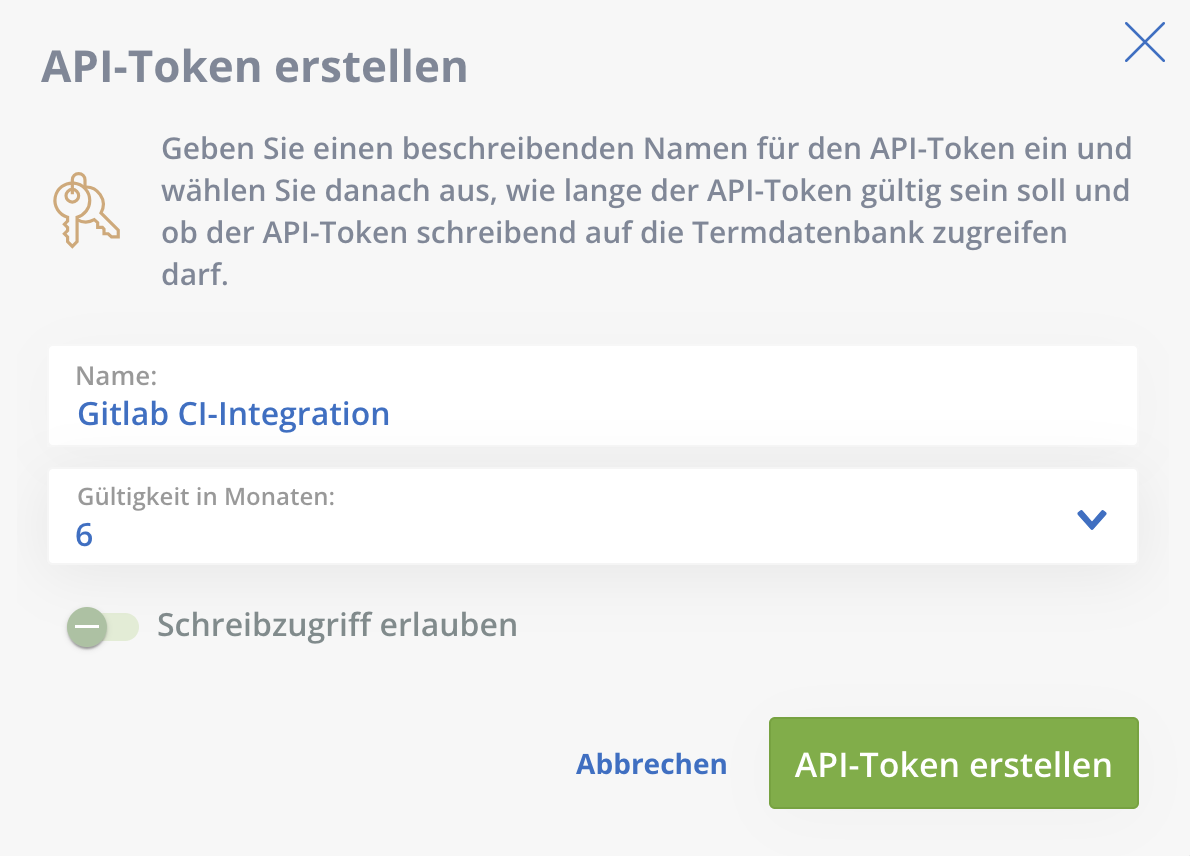Click the "Gültigkeit in Monaten:" label
This screenshot has width=1190, height=856.
206,497
